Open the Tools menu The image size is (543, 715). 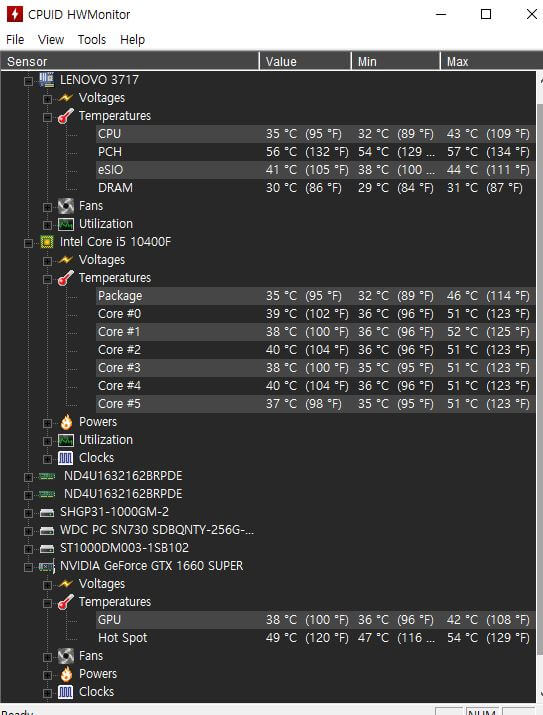pos(92,40)
